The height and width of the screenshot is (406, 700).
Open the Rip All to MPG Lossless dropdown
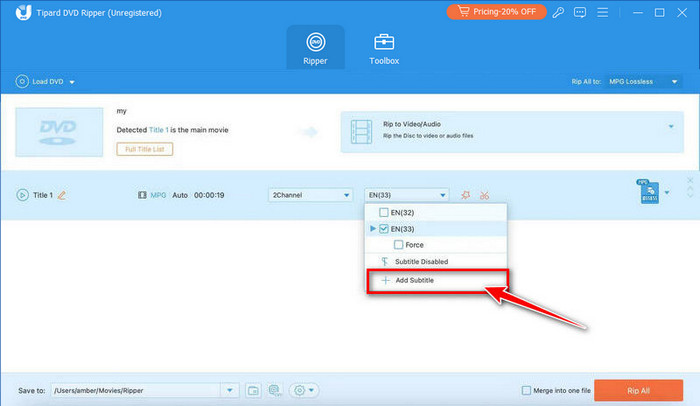643,82
